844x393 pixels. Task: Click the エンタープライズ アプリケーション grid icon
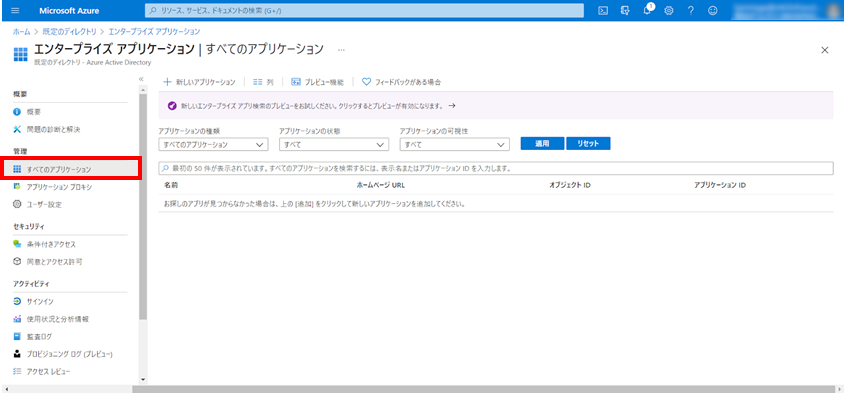[20, 54]
